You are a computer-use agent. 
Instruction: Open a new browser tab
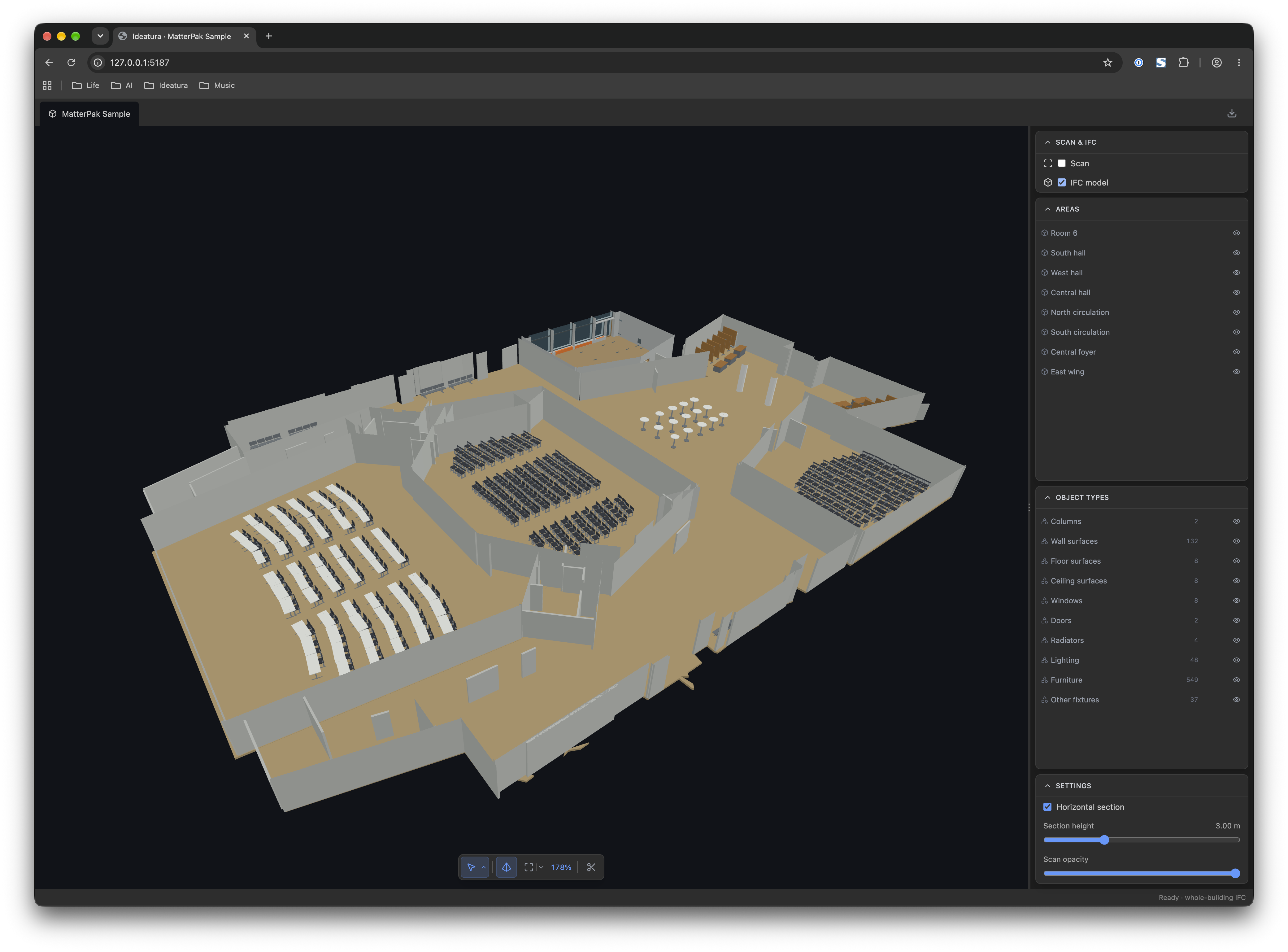[268, 36]
